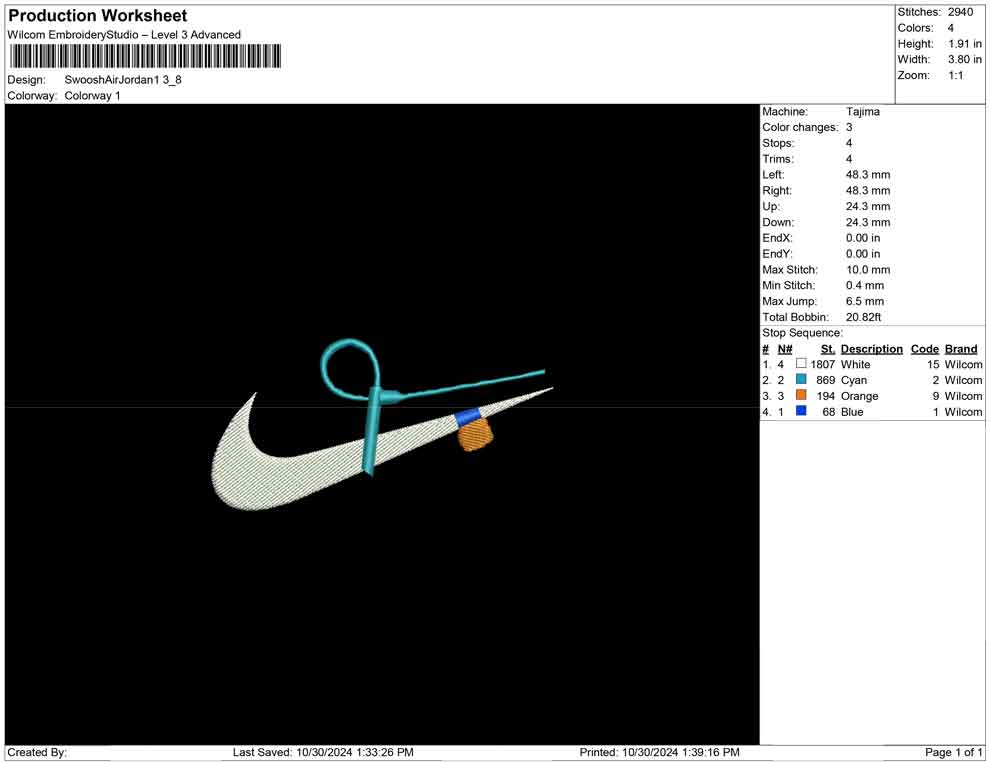Click the Brand column header

pos(961,349)
